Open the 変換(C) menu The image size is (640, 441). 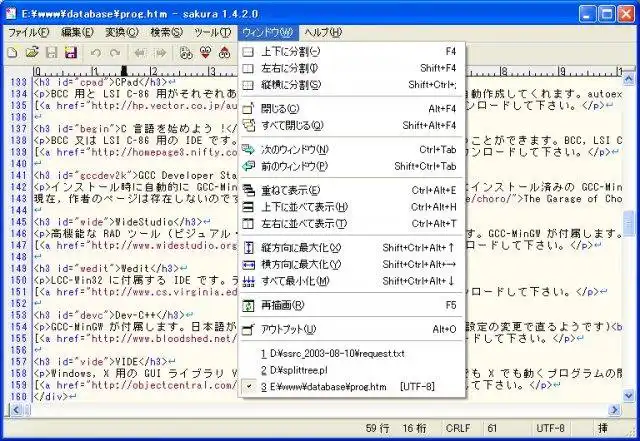(x=122, y=32)
